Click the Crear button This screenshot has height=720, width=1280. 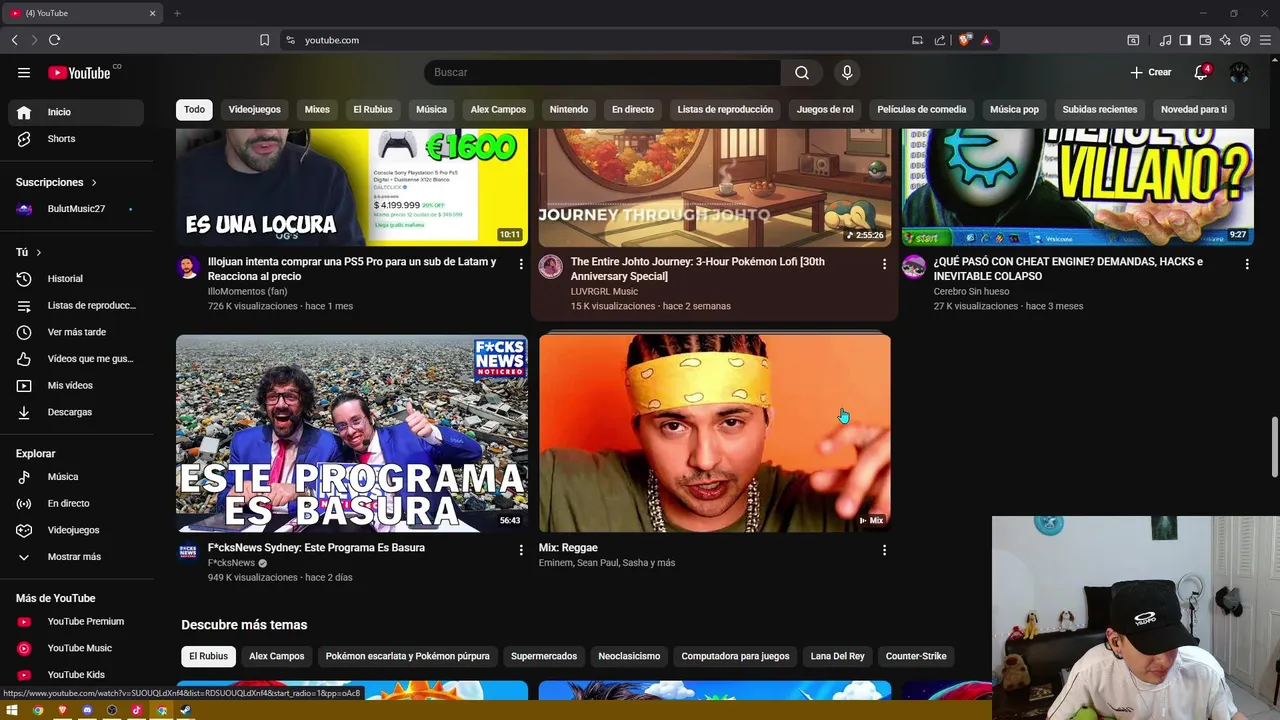click(x=1150, y=72)
